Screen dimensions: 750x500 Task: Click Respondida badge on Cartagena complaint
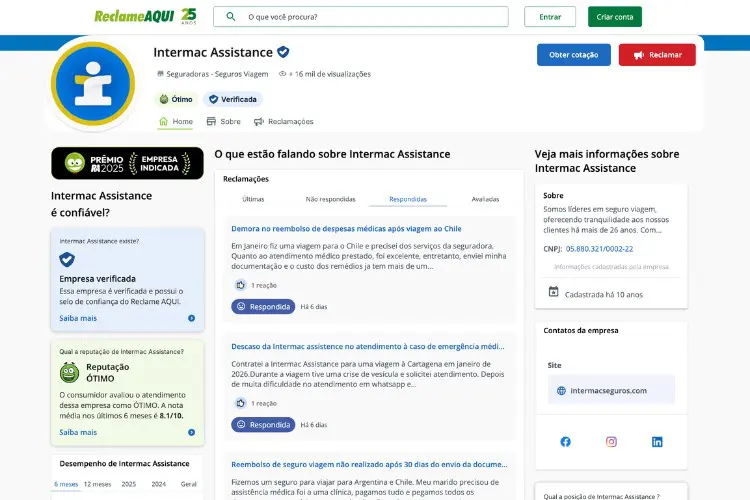pyautogui.click(x=263, y=425)
